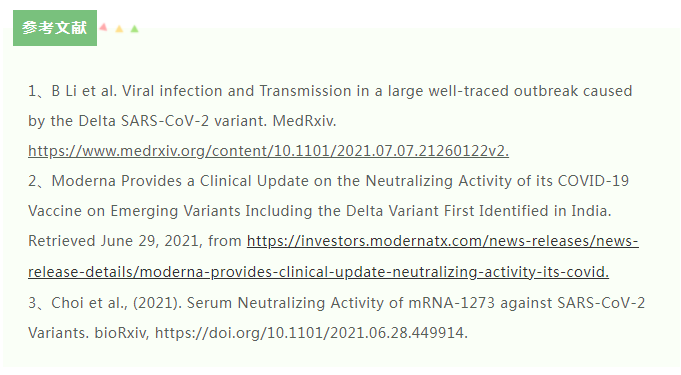Click reference 1 title Viral infection and Transmission
Image resolution: width=681 pixels, height=375 pixels.
236,91
